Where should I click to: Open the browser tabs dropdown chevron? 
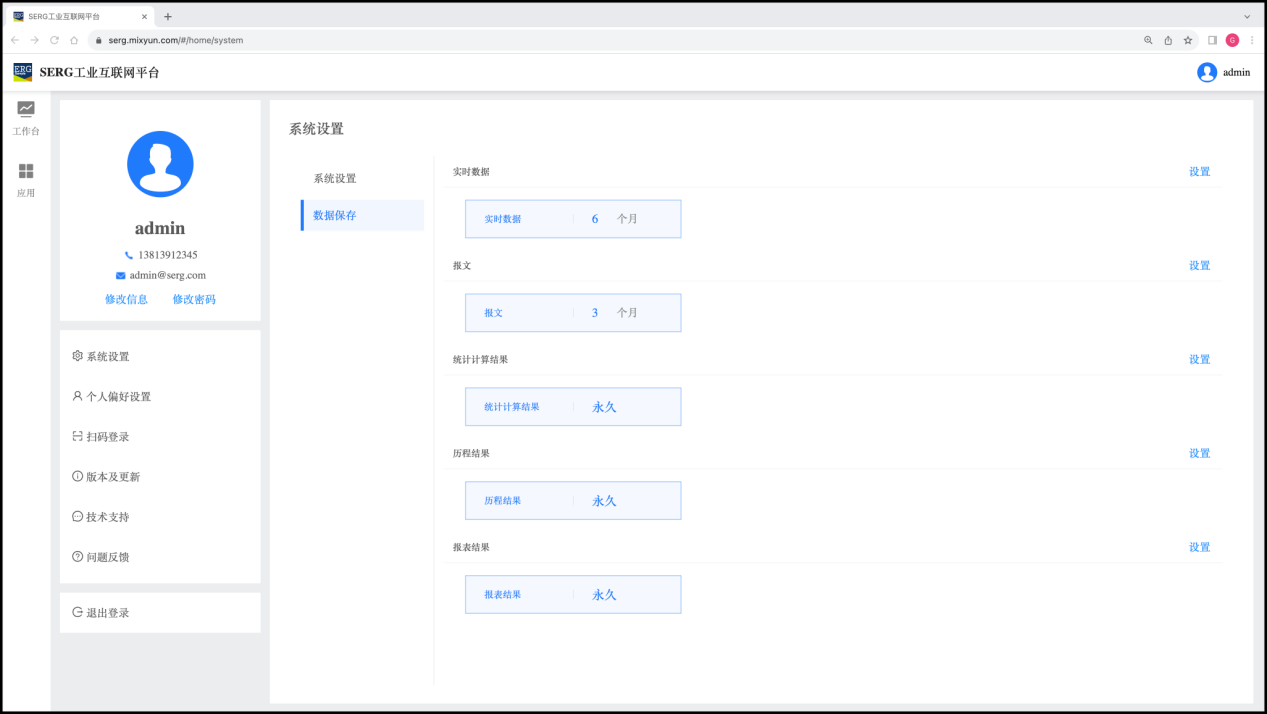pyautogui.click(x=1247, y=17)
